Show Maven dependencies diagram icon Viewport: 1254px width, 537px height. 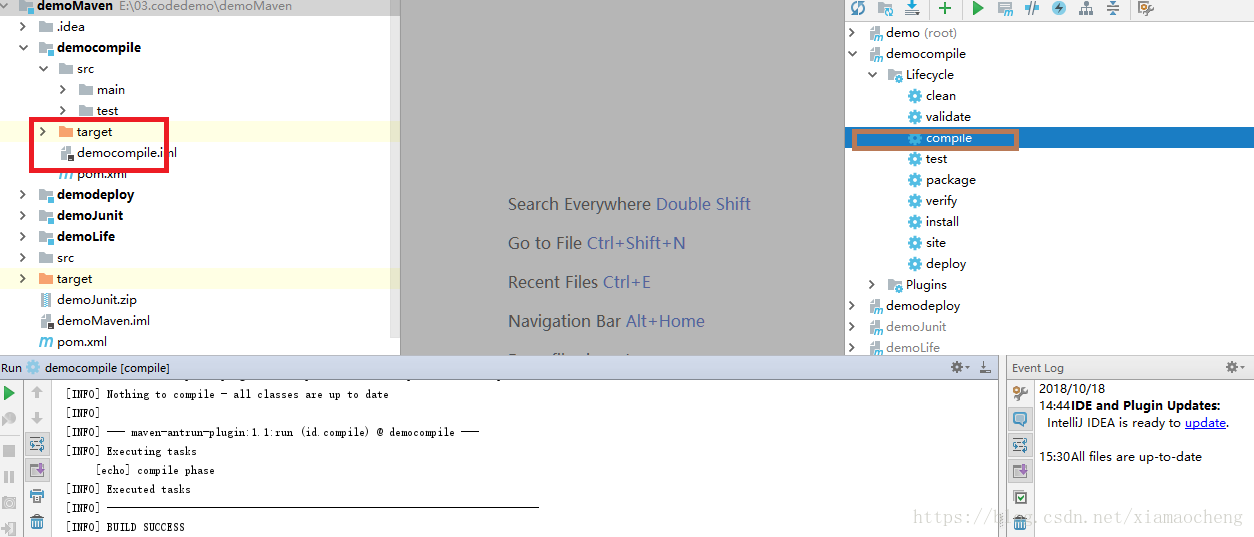[x=1086, y=8]
